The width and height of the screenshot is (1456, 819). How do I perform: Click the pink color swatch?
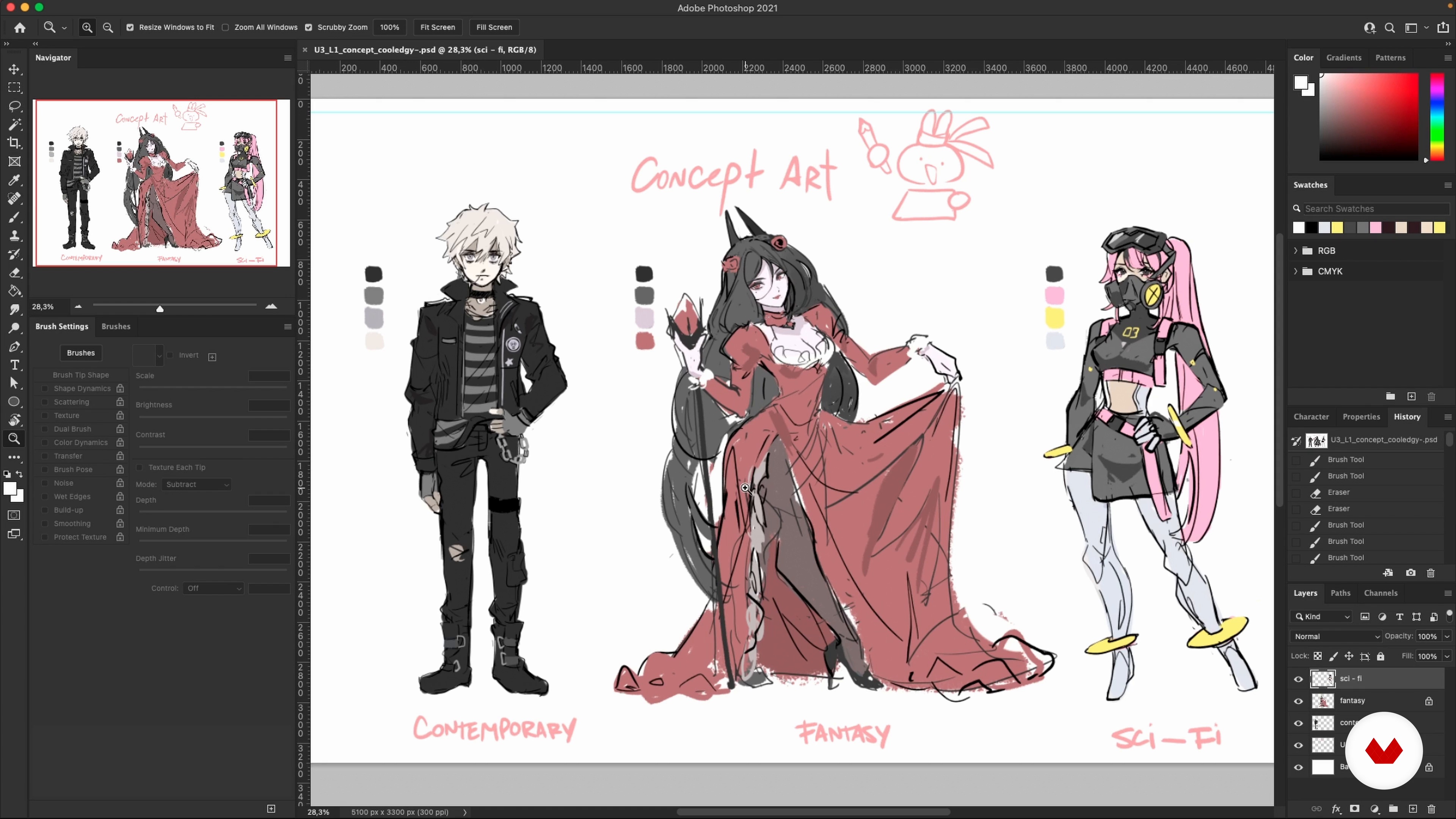tap(1376, 227)
